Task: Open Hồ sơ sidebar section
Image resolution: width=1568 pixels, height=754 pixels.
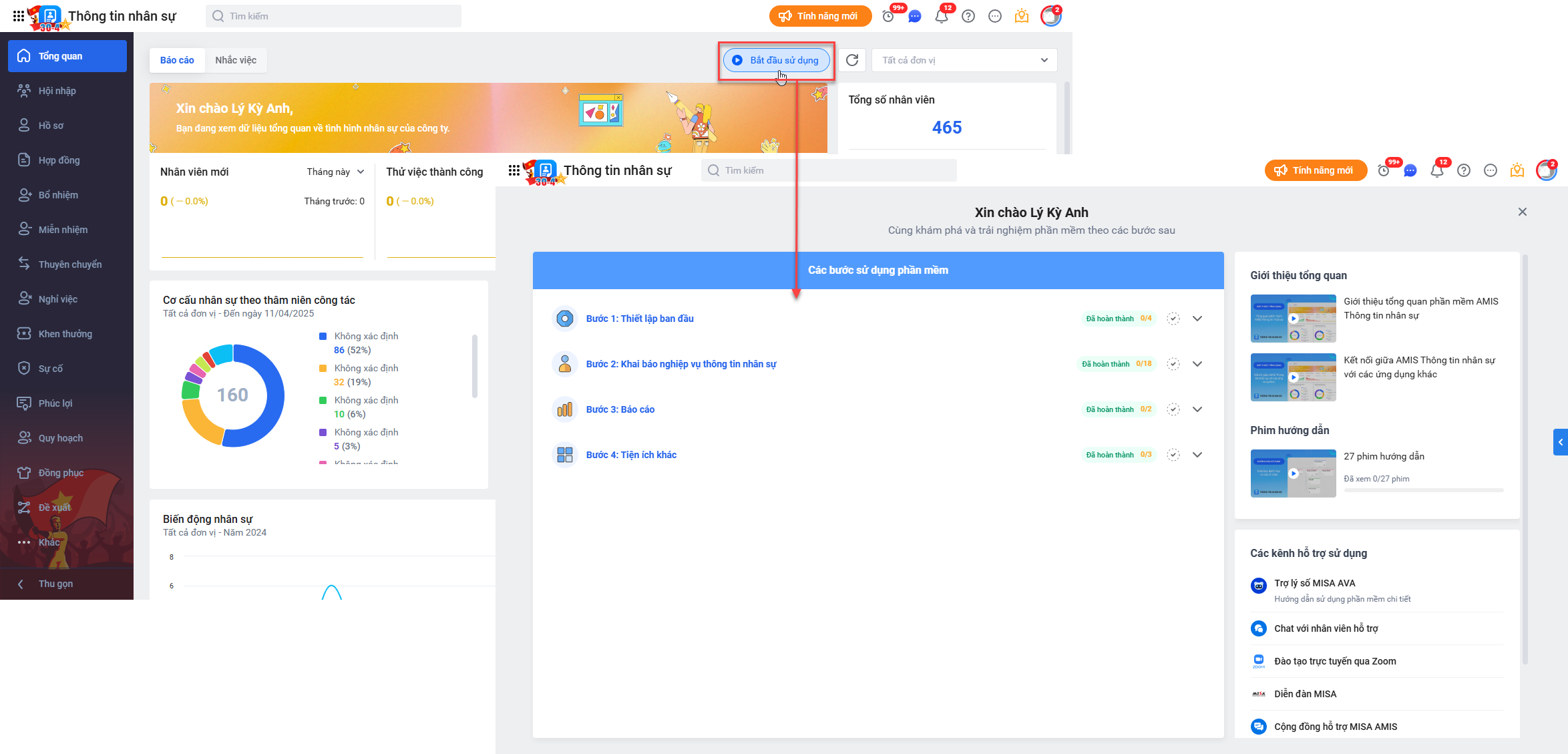Action: pyautogui.click(x=67, y=126)
